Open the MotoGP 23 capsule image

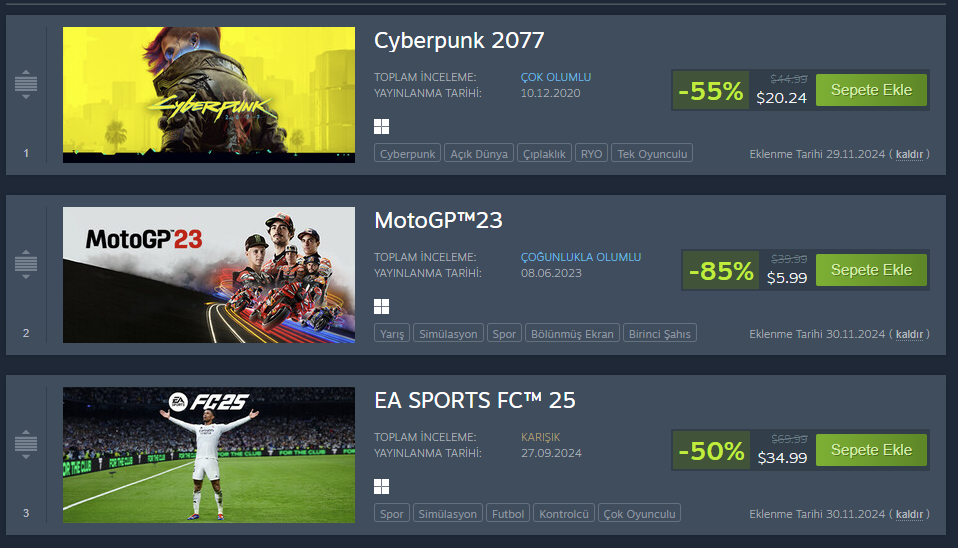(x=209, y=275)
